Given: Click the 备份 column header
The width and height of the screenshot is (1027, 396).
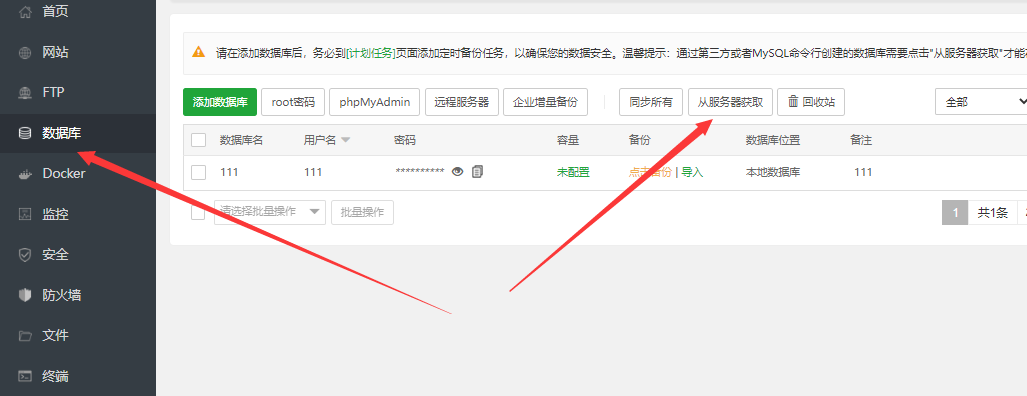Looking at the screenshot, I should (639, 140).
